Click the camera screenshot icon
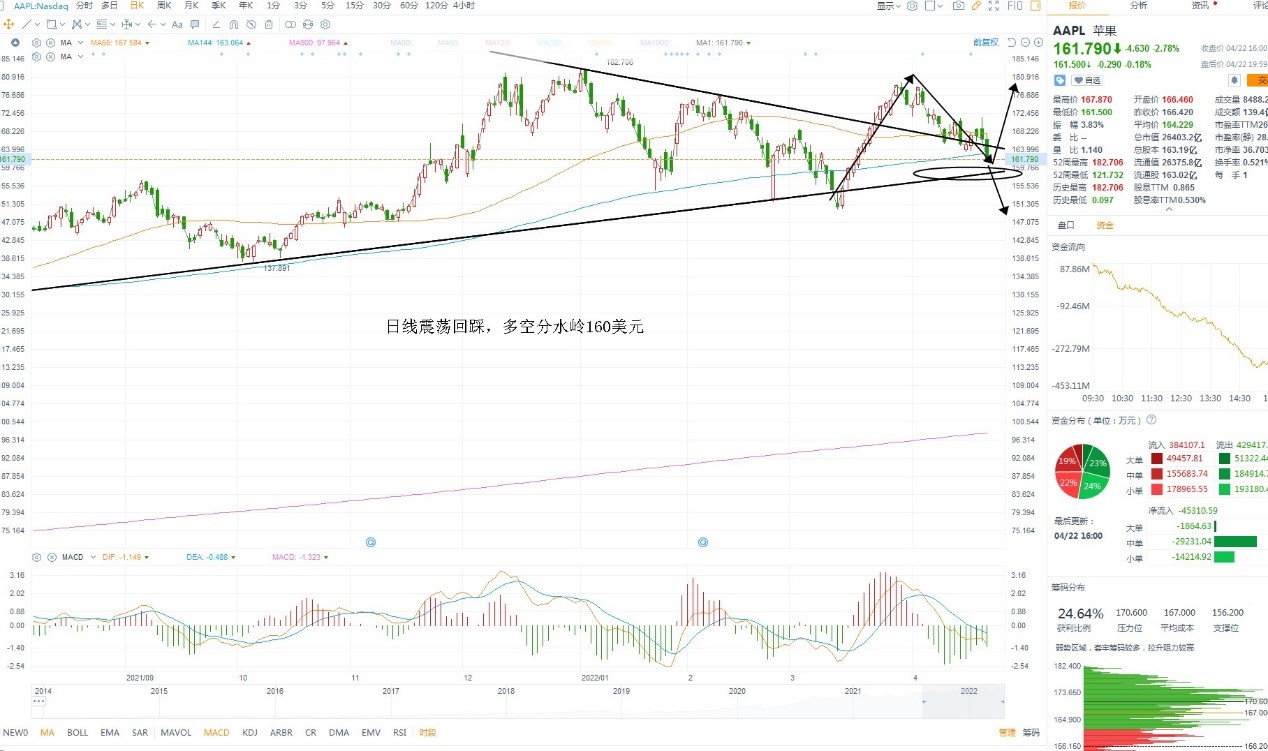 coord(958,6)
